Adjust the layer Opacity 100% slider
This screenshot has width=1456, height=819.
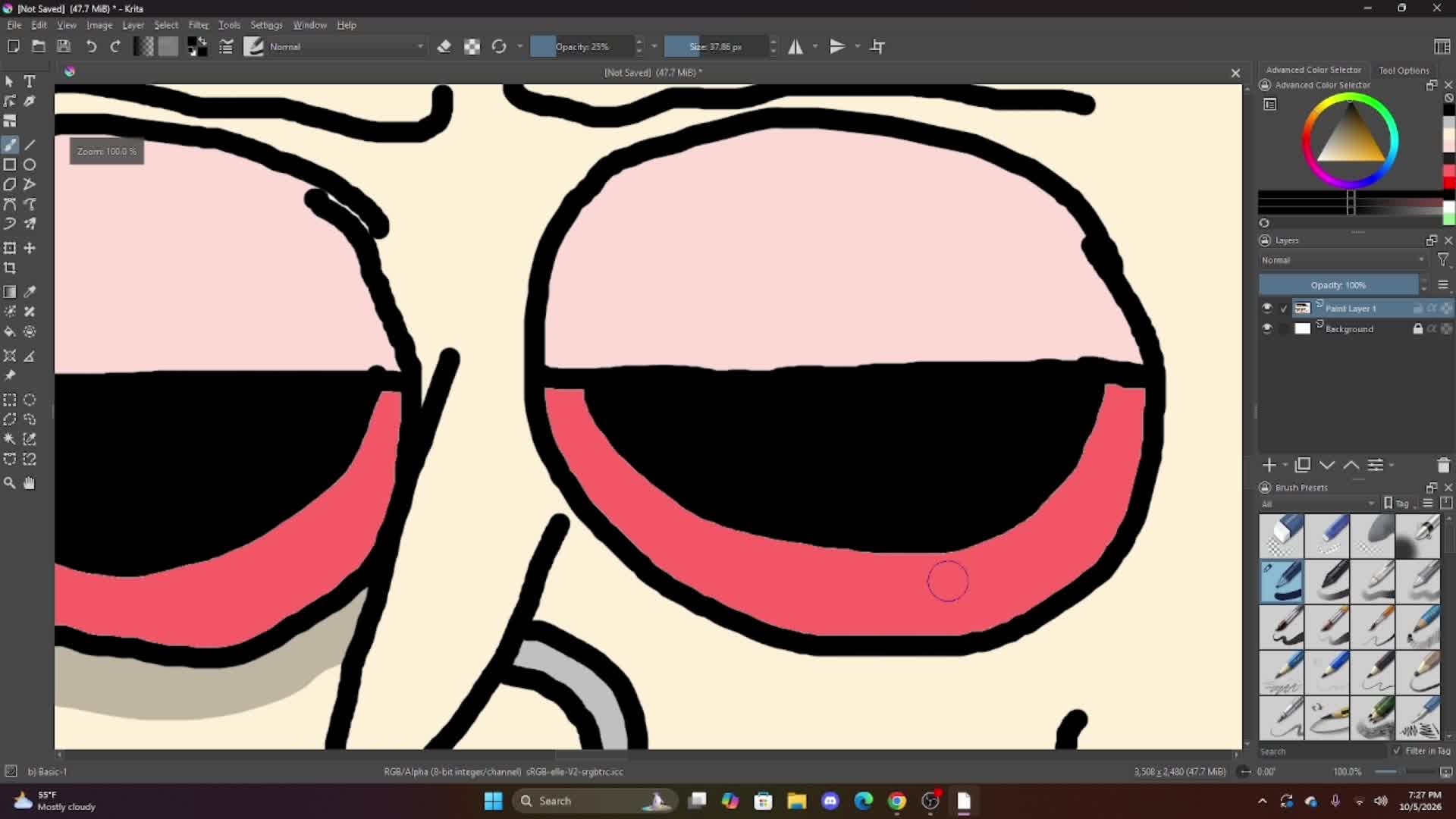[1338, 285]
